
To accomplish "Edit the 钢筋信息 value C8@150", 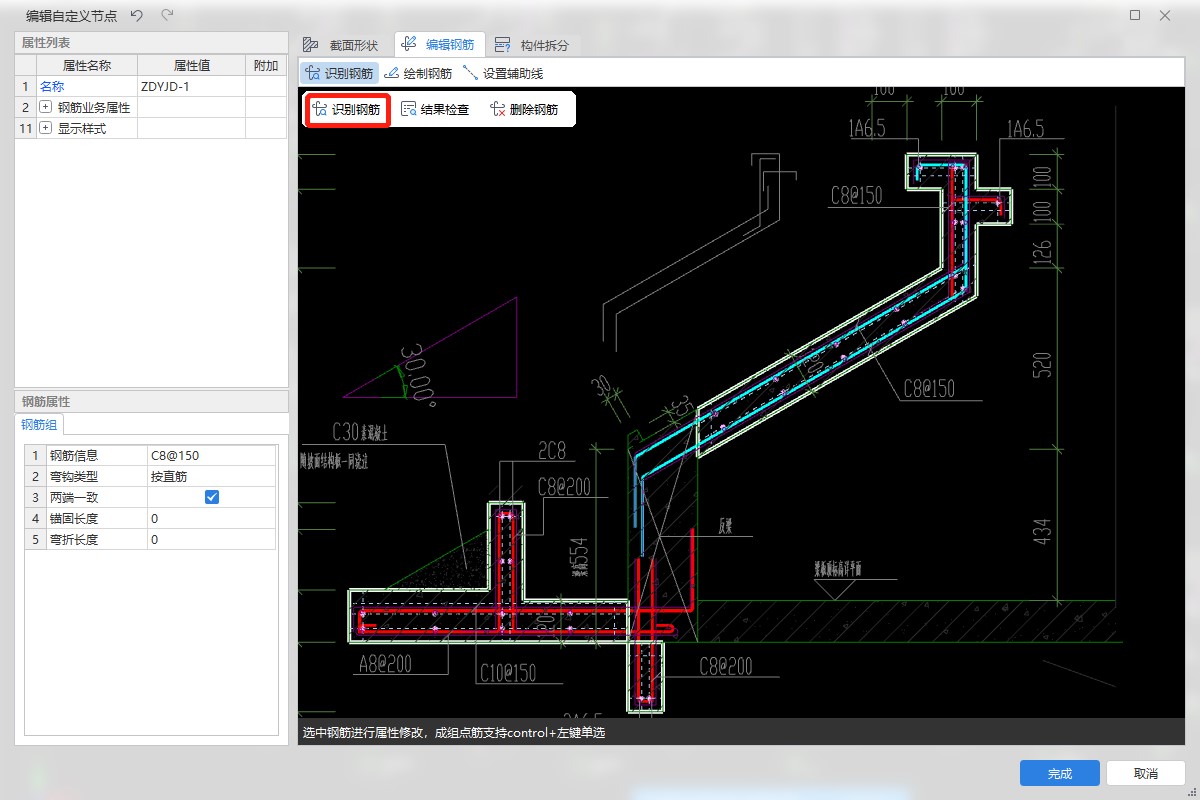I will click(x=210, y=455).
